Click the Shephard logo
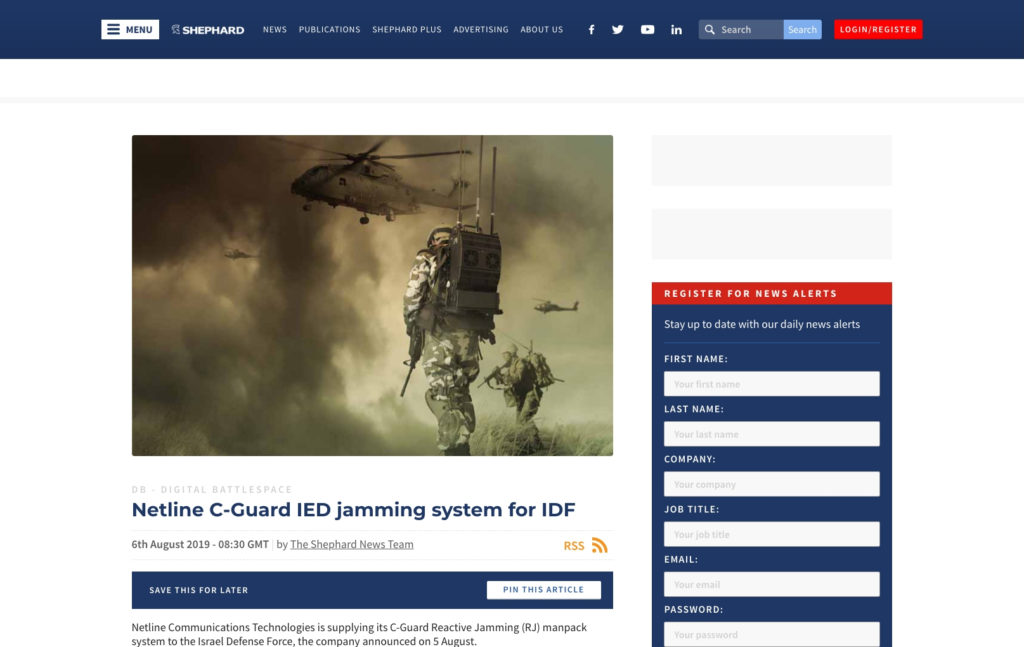The image size is (1024, 647). 207,29
